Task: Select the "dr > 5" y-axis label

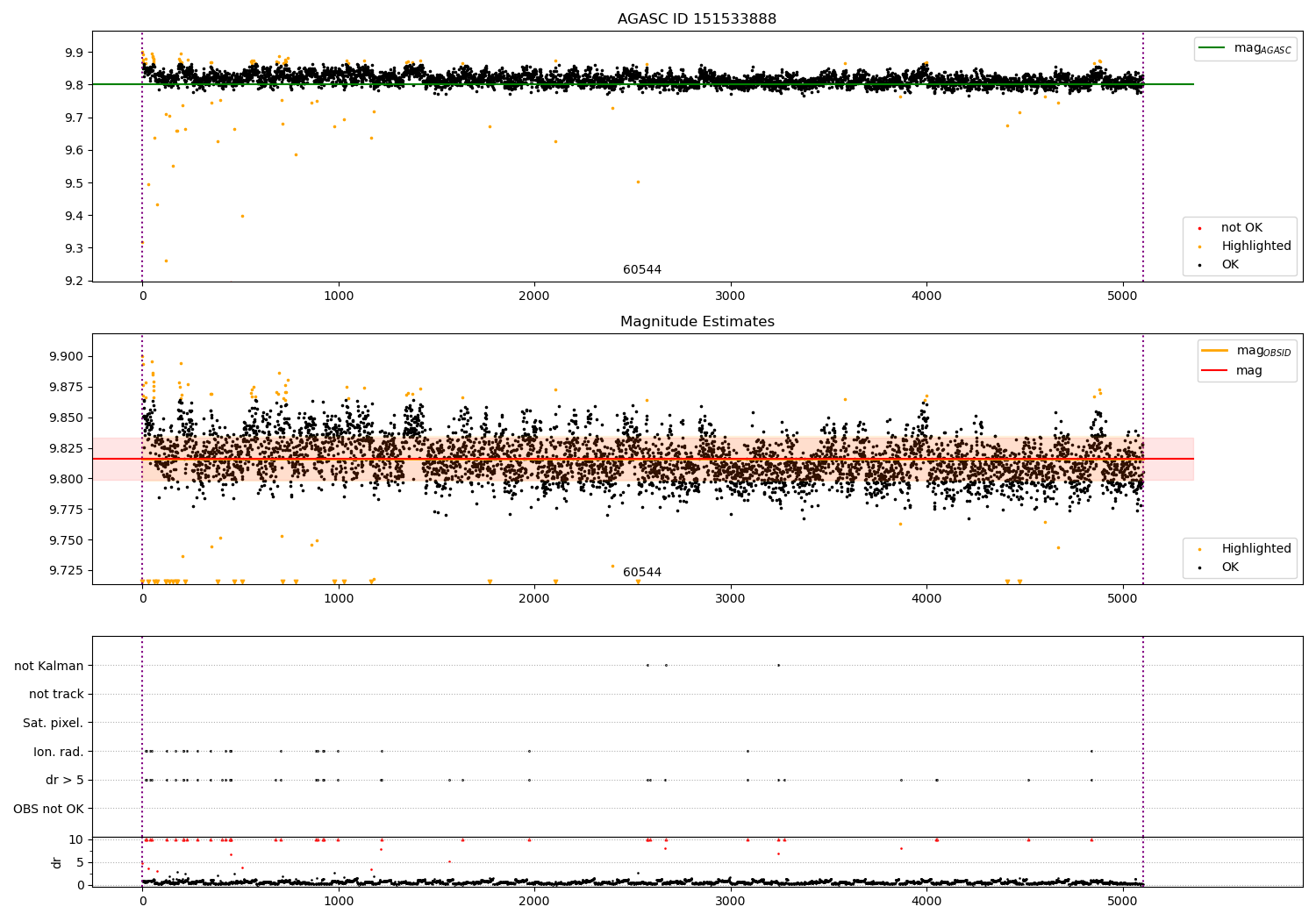Action: [x=65, y=780]
